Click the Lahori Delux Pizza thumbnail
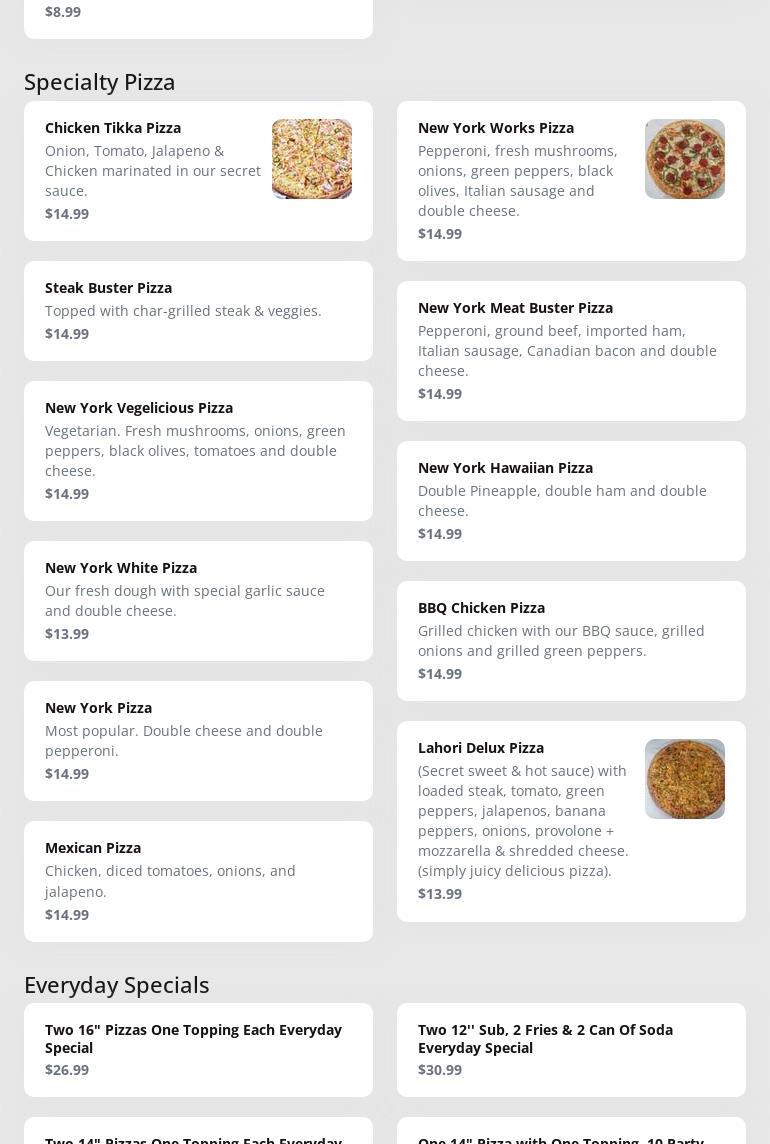 click(684, 779)
